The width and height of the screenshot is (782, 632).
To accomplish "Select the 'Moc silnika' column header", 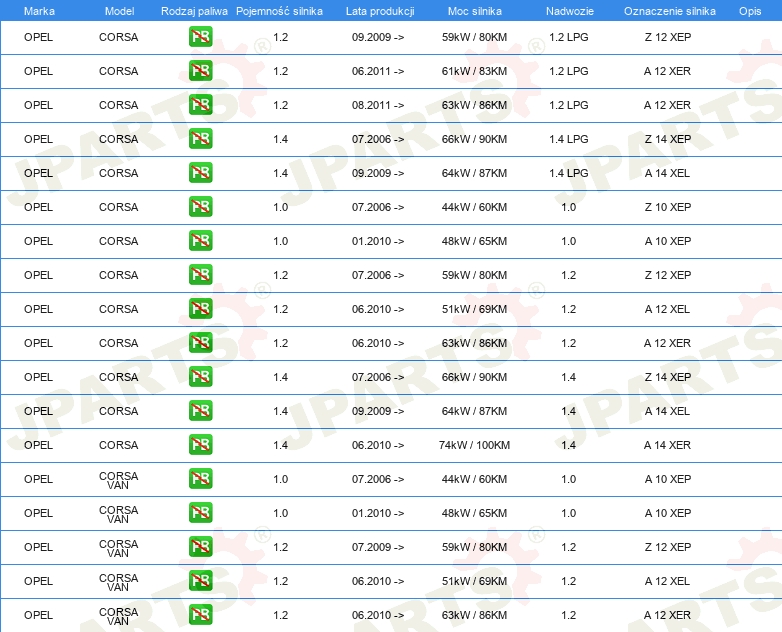I will (475, 11).
